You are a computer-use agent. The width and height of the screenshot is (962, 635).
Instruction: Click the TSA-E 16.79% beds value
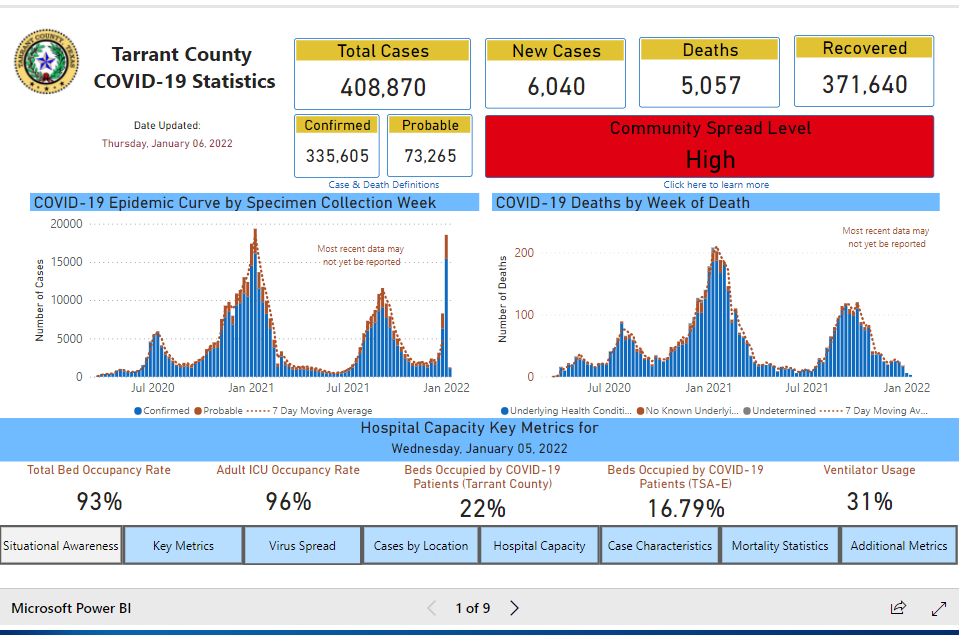[x=687, y=509]
